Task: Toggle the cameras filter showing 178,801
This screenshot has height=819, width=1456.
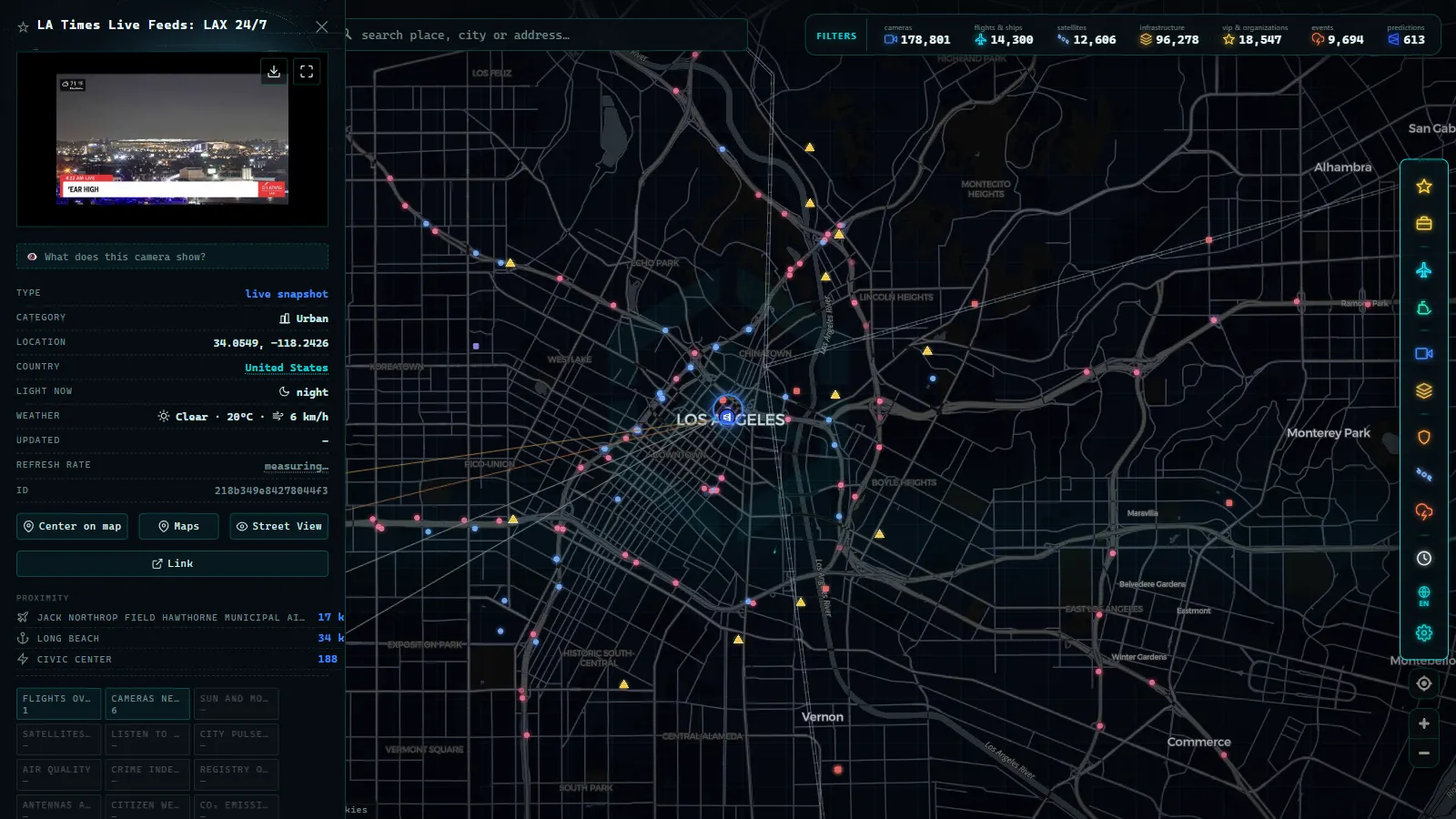Action: click(x=917, y=35)
